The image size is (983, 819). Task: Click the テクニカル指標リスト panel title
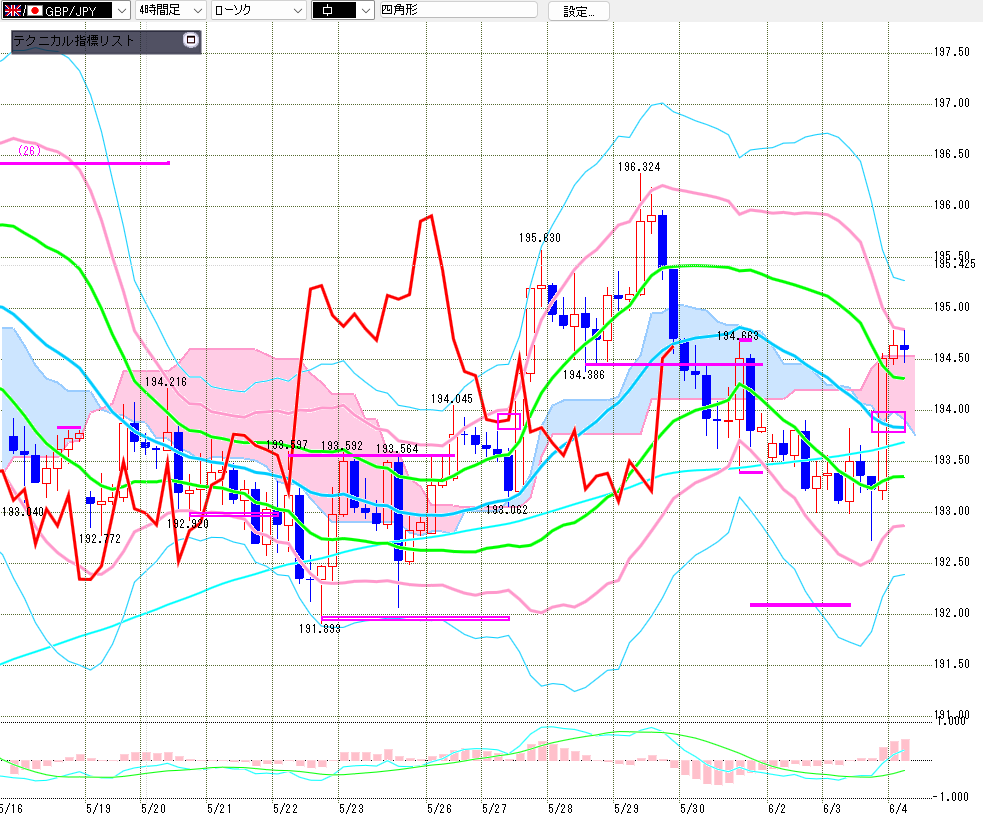(74, 41)
